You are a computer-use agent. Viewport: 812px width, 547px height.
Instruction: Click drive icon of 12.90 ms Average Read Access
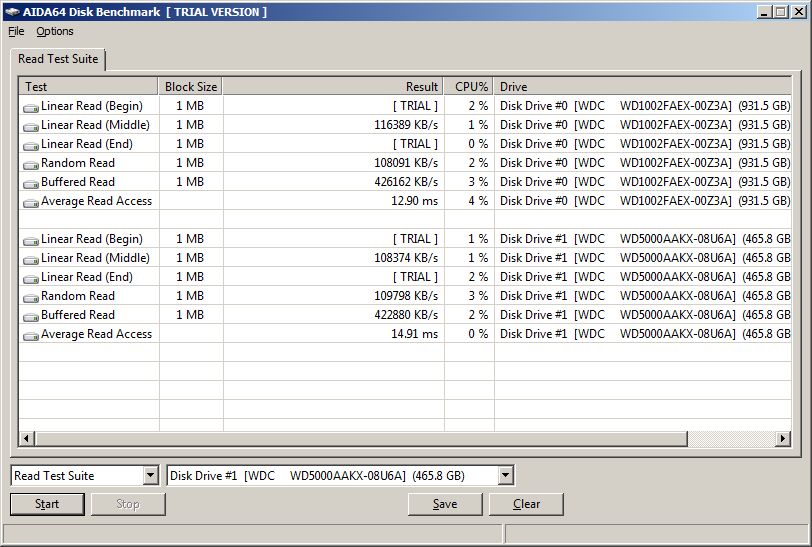tap(31, 203)
